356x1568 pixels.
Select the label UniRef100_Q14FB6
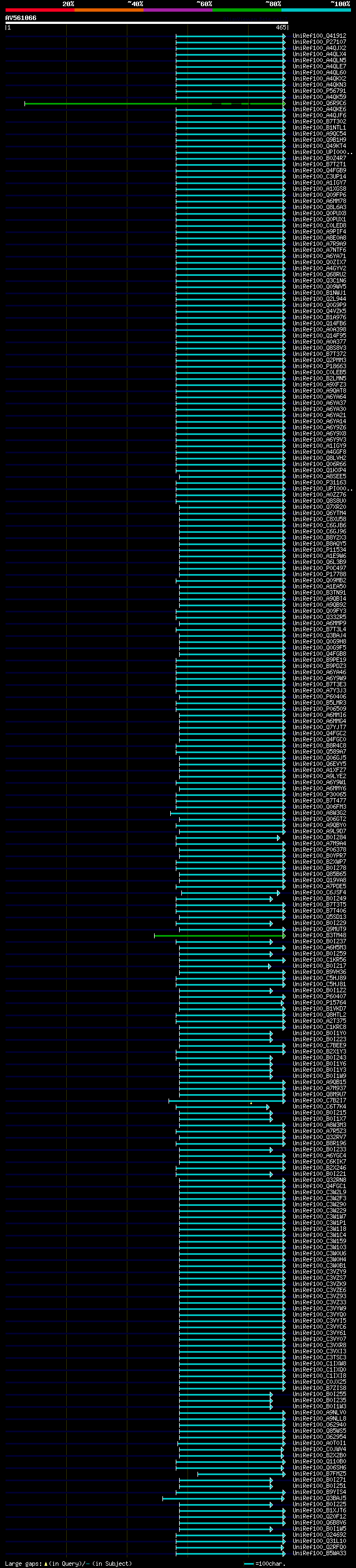(x=319, y=324)
